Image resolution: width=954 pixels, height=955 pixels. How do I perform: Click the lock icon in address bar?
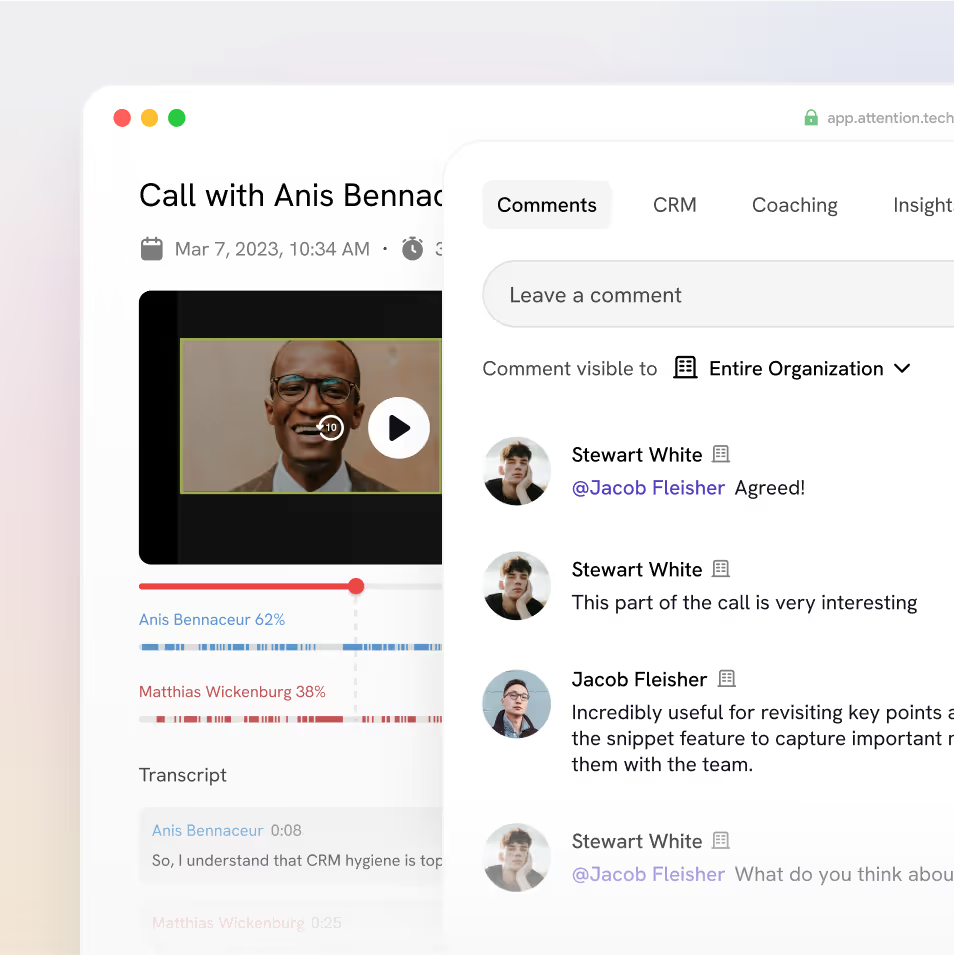click(811, 118)
